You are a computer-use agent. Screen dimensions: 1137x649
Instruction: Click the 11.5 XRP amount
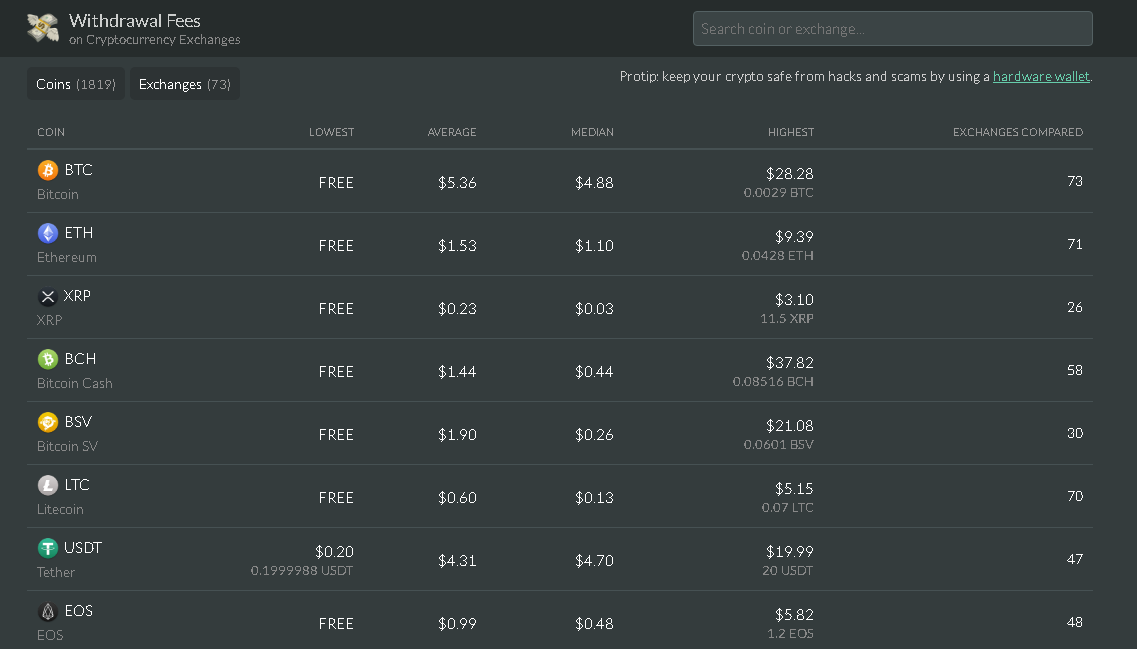click(787, 319)
